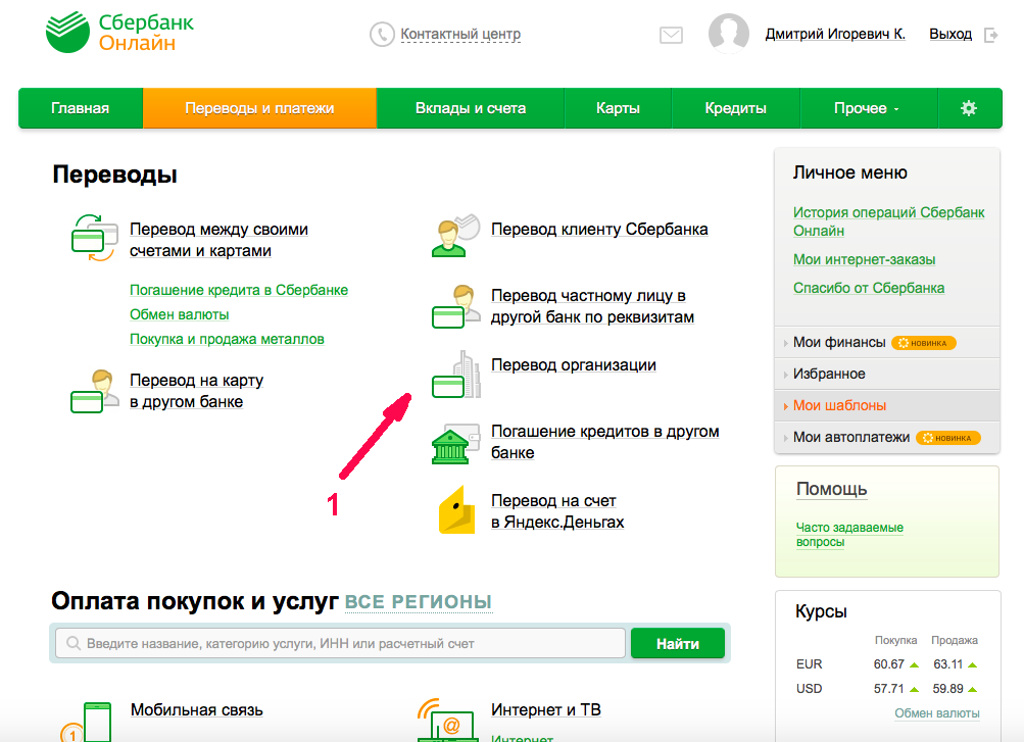
Task: Click the gear settings icon in navigation bar
Action: pos(968,108)
